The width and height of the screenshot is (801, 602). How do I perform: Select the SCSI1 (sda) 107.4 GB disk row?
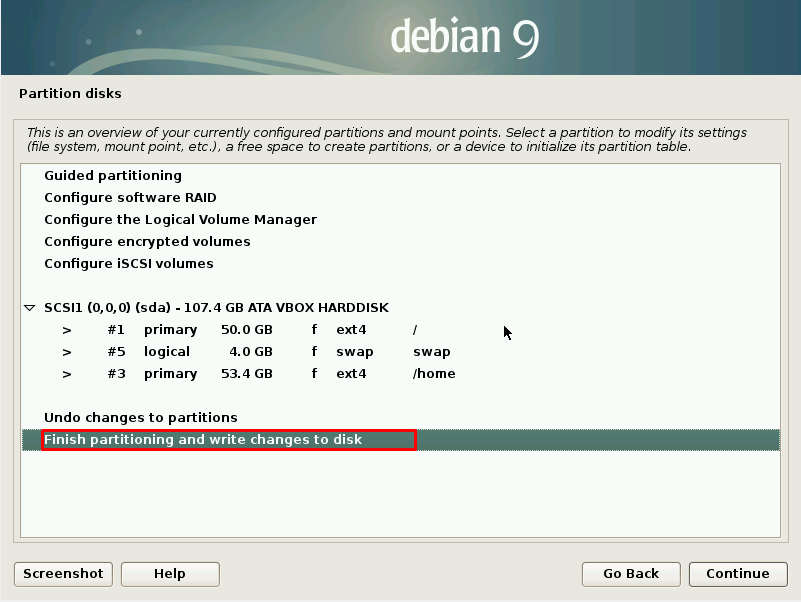(400, 307)
